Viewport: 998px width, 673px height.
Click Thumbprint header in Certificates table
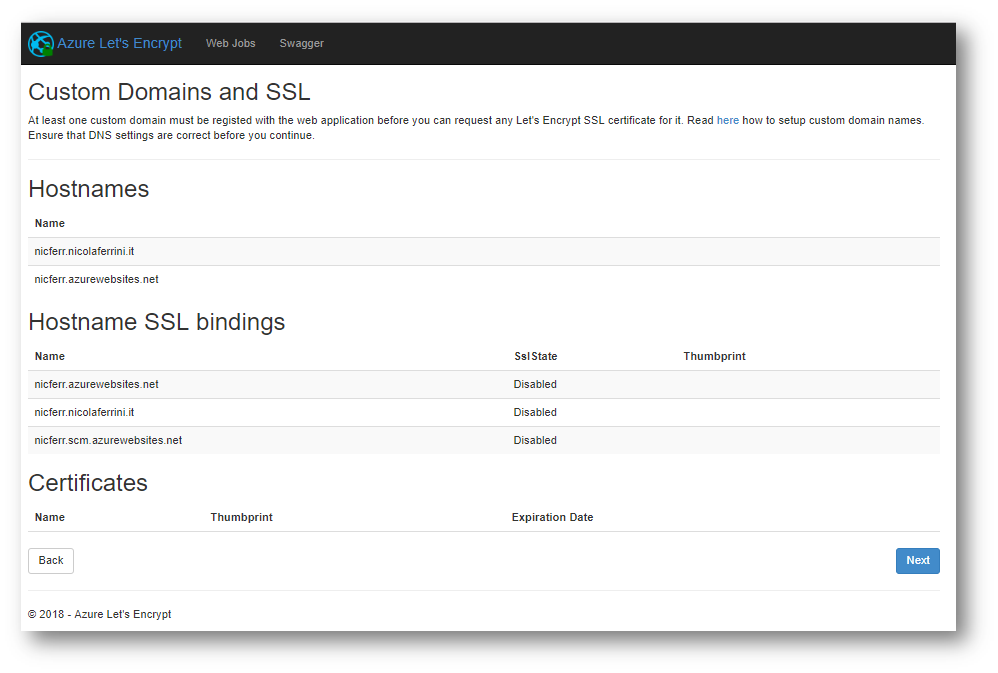click(241, 518)
